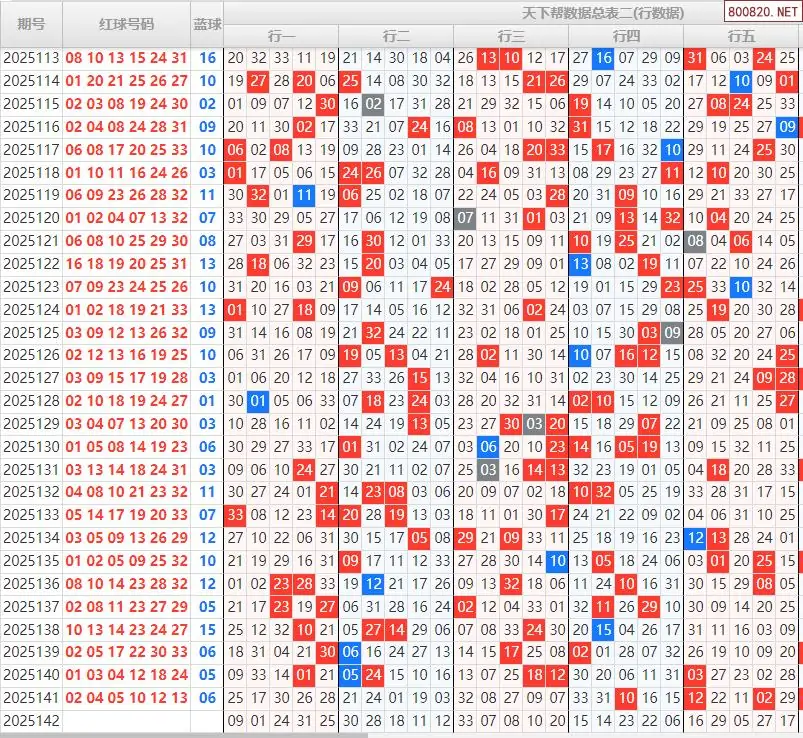Click the 红球号码 column header

coord(126,24)
